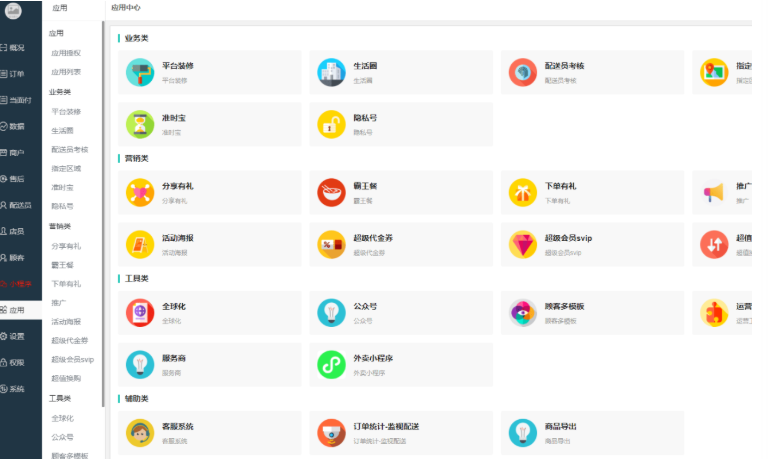Open 配送员 in the dark sidebar
This screenshot has width=769, height=459.
coord(21,205)
